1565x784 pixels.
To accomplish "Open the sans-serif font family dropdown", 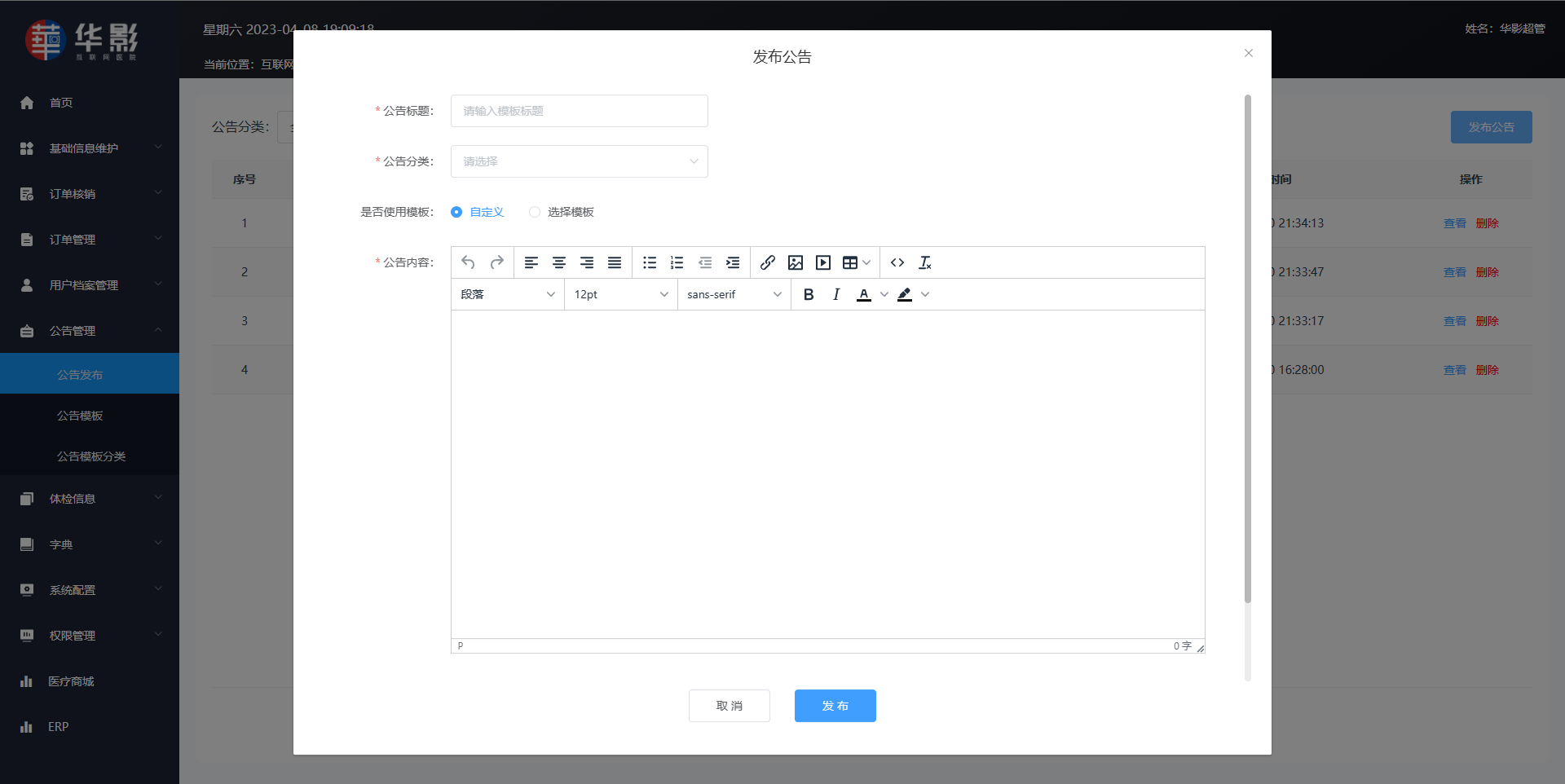I will (734, 294).
